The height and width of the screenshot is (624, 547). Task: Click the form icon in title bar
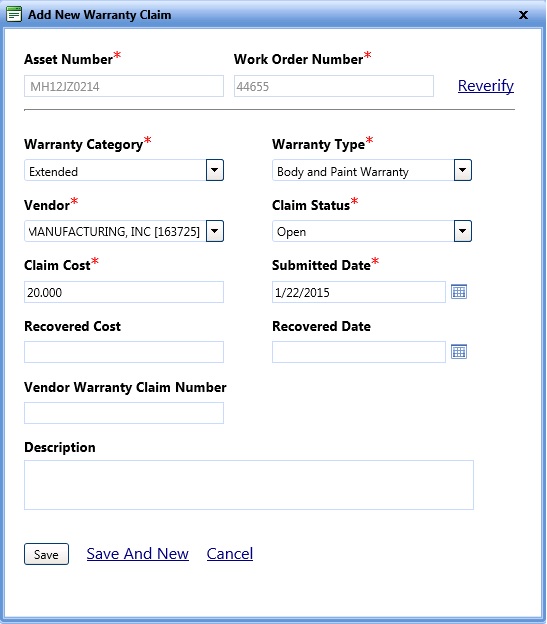tap(14, 15)
